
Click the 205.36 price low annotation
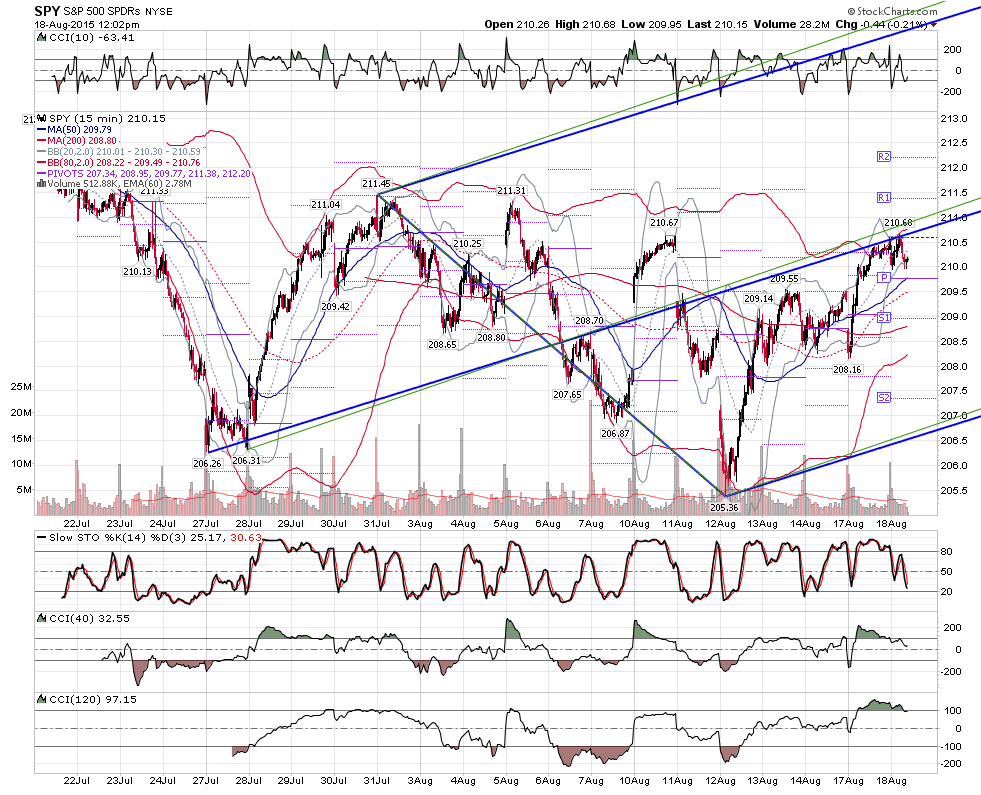[724, 507]
